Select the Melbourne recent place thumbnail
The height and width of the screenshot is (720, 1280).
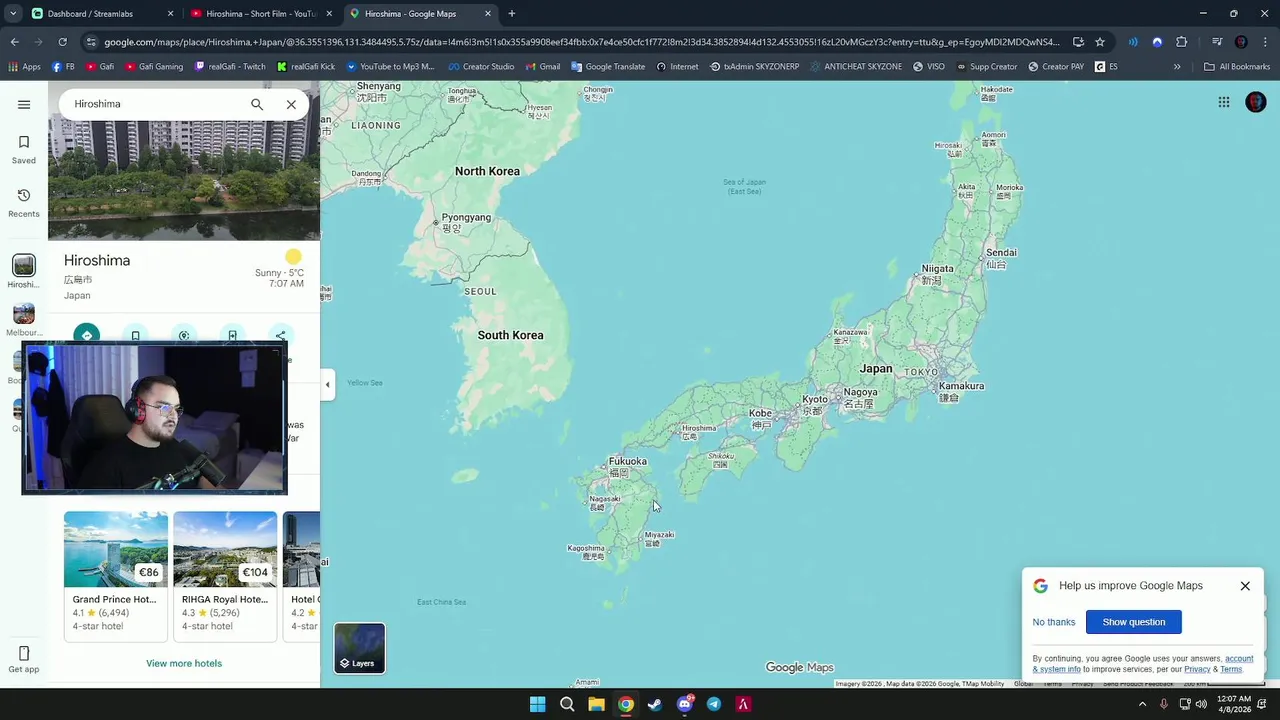pos(24,314)
